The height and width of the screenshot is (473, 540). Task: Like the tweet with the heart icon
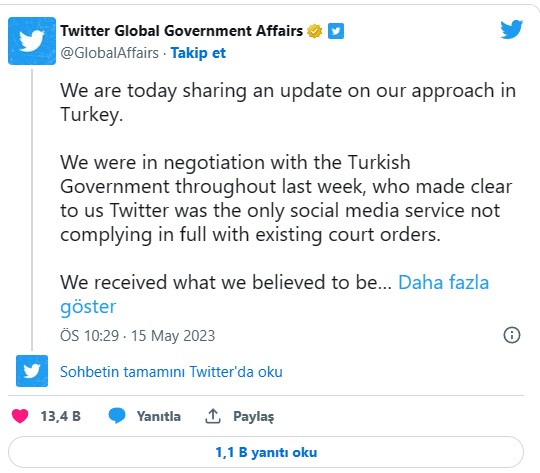pos(20,416)
